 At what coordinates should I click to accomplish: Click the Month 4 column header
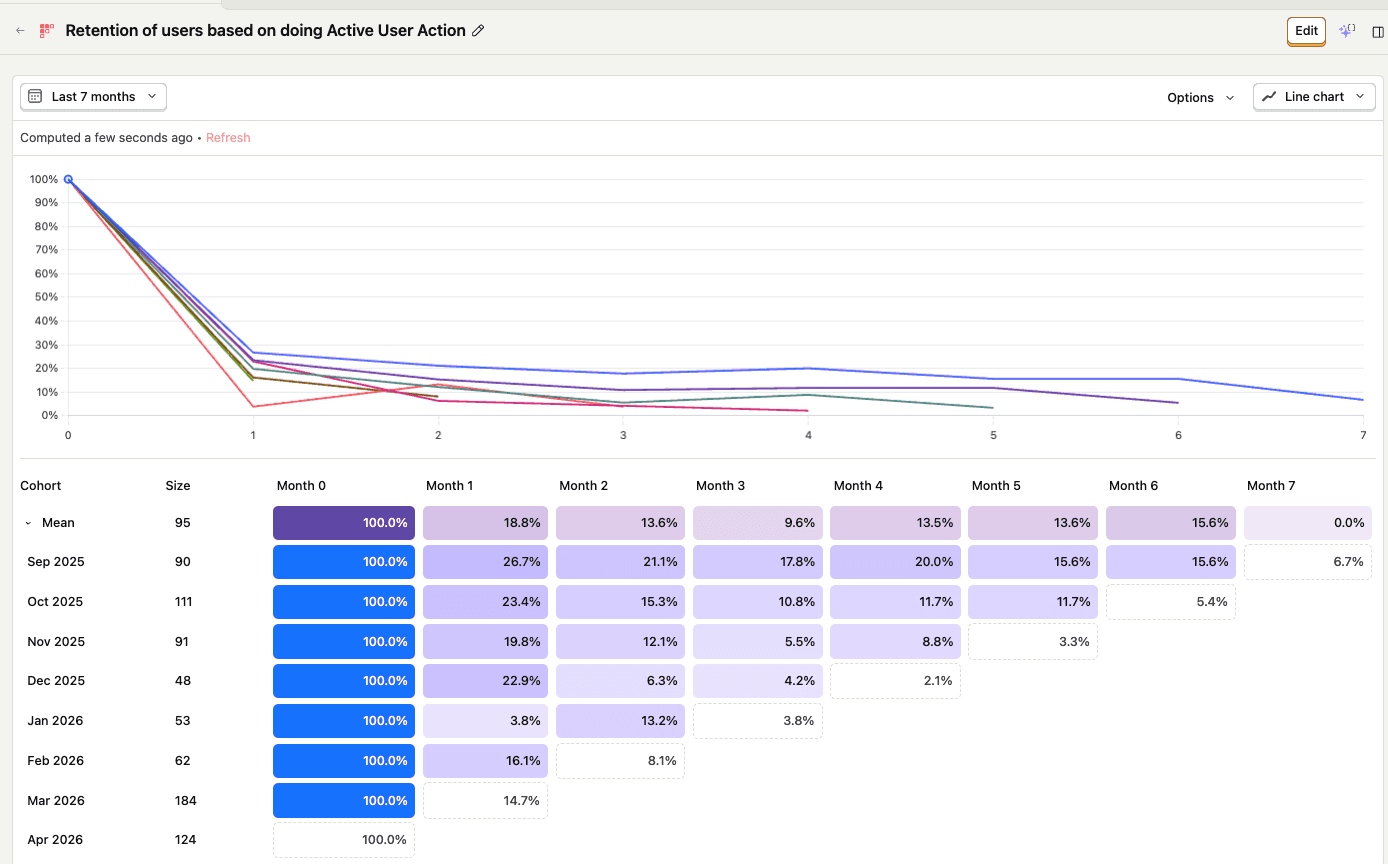click(x=857, y=486)
